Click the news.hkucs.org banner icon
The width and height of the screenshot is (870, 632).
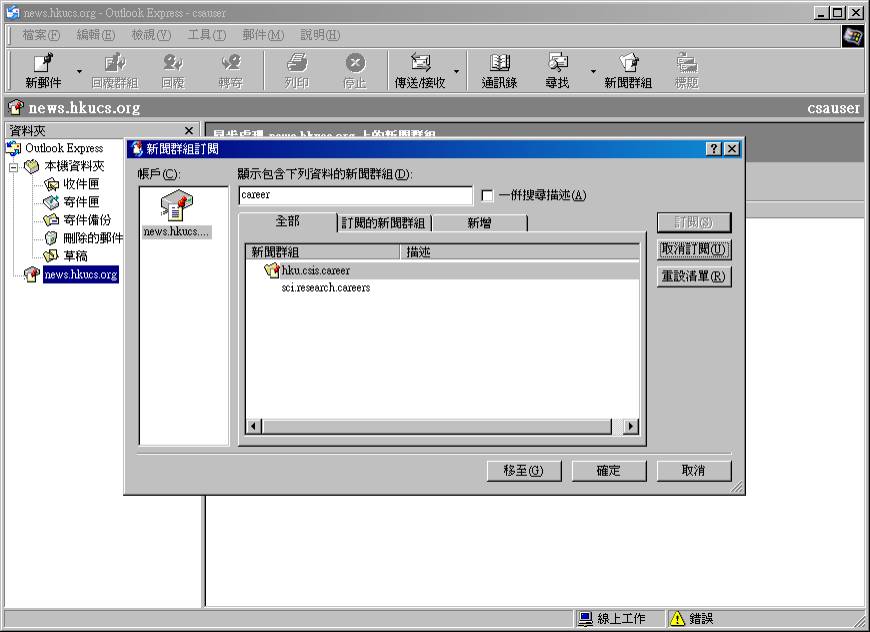click(x=17, y=107)
